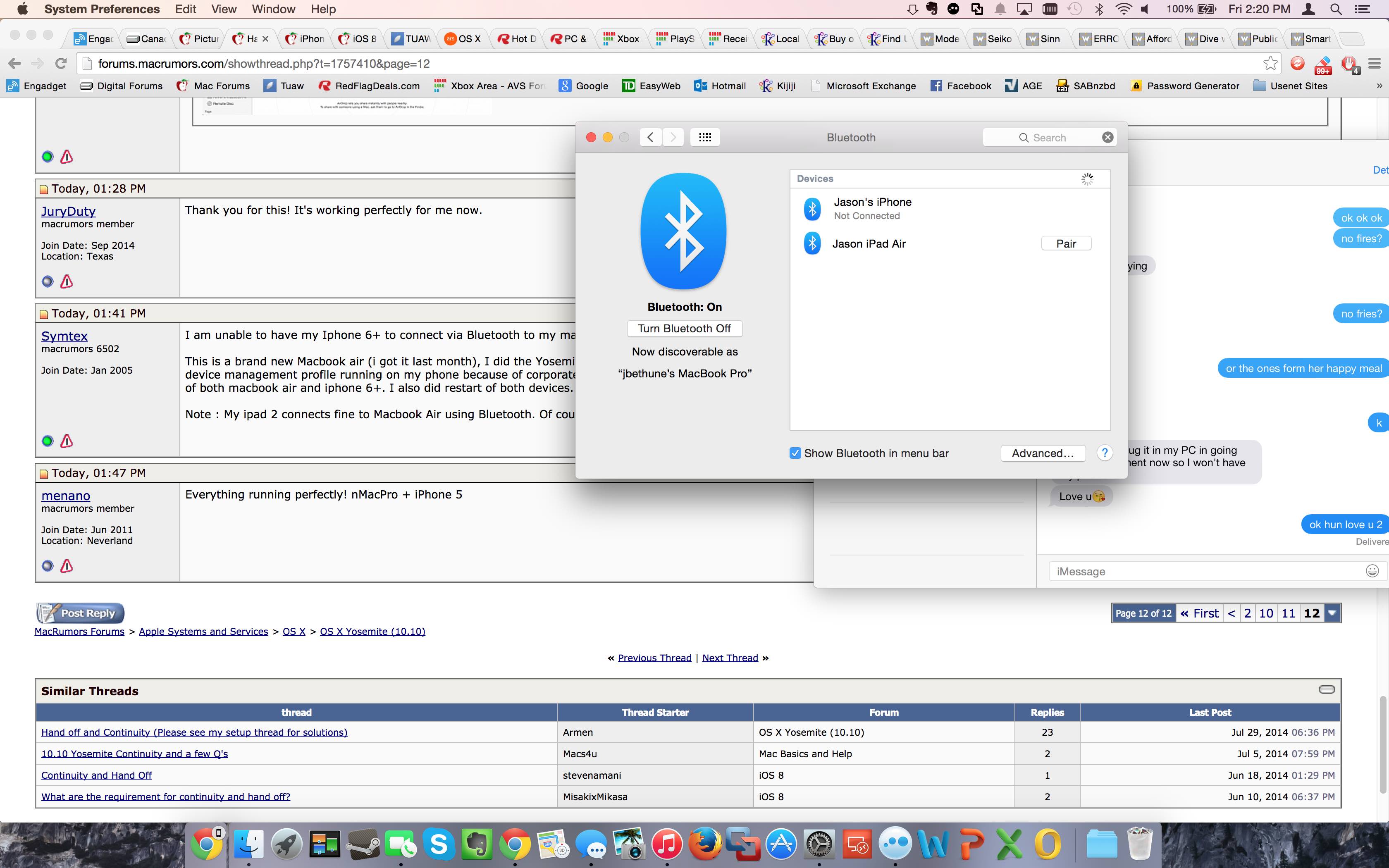Open FaceTime from the Dock
The image size is (1389, 868).
pyautogui.click(x=401, y=844)
